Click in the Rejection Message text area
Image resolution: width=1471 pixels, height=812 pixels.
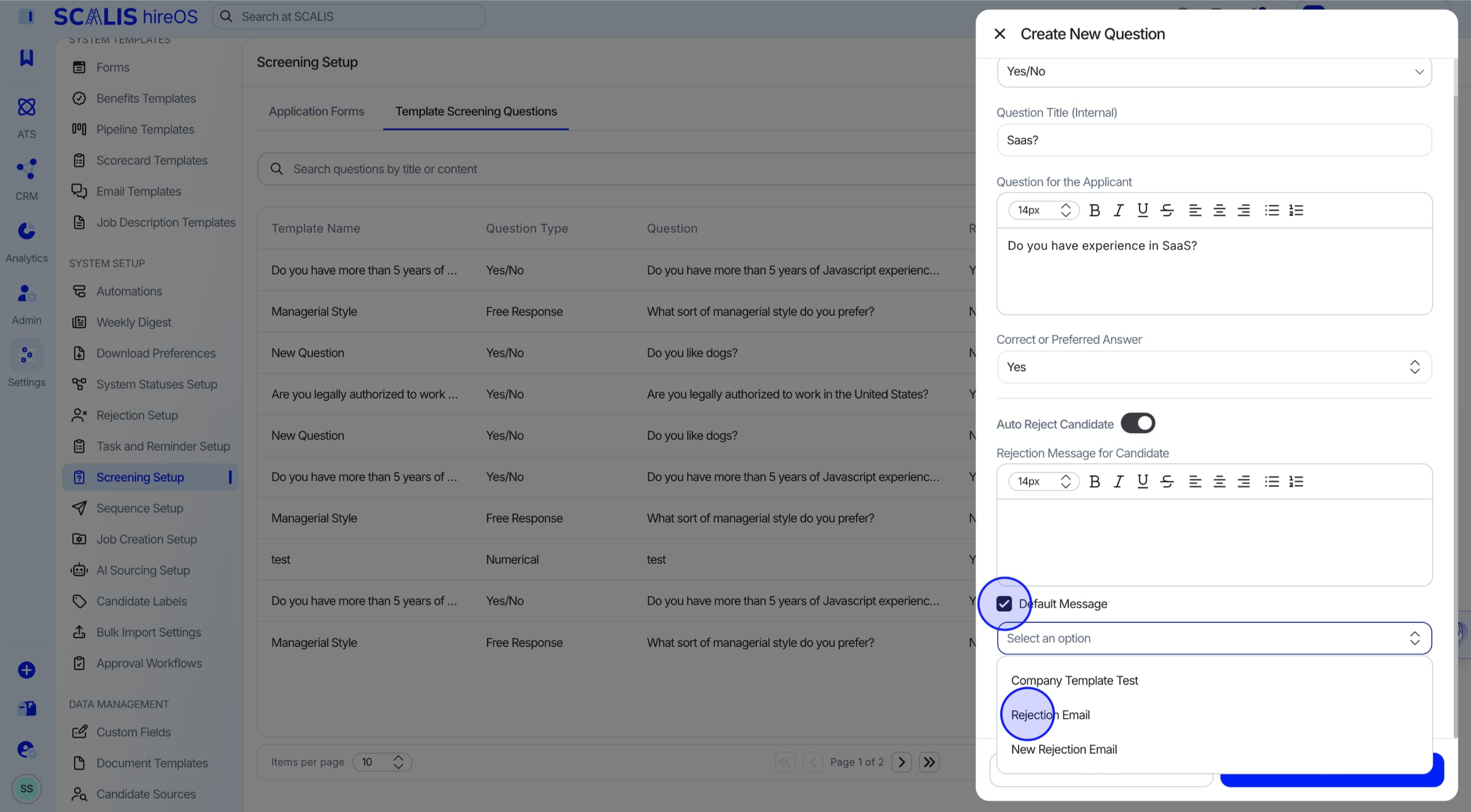(x=1214, y=542)
